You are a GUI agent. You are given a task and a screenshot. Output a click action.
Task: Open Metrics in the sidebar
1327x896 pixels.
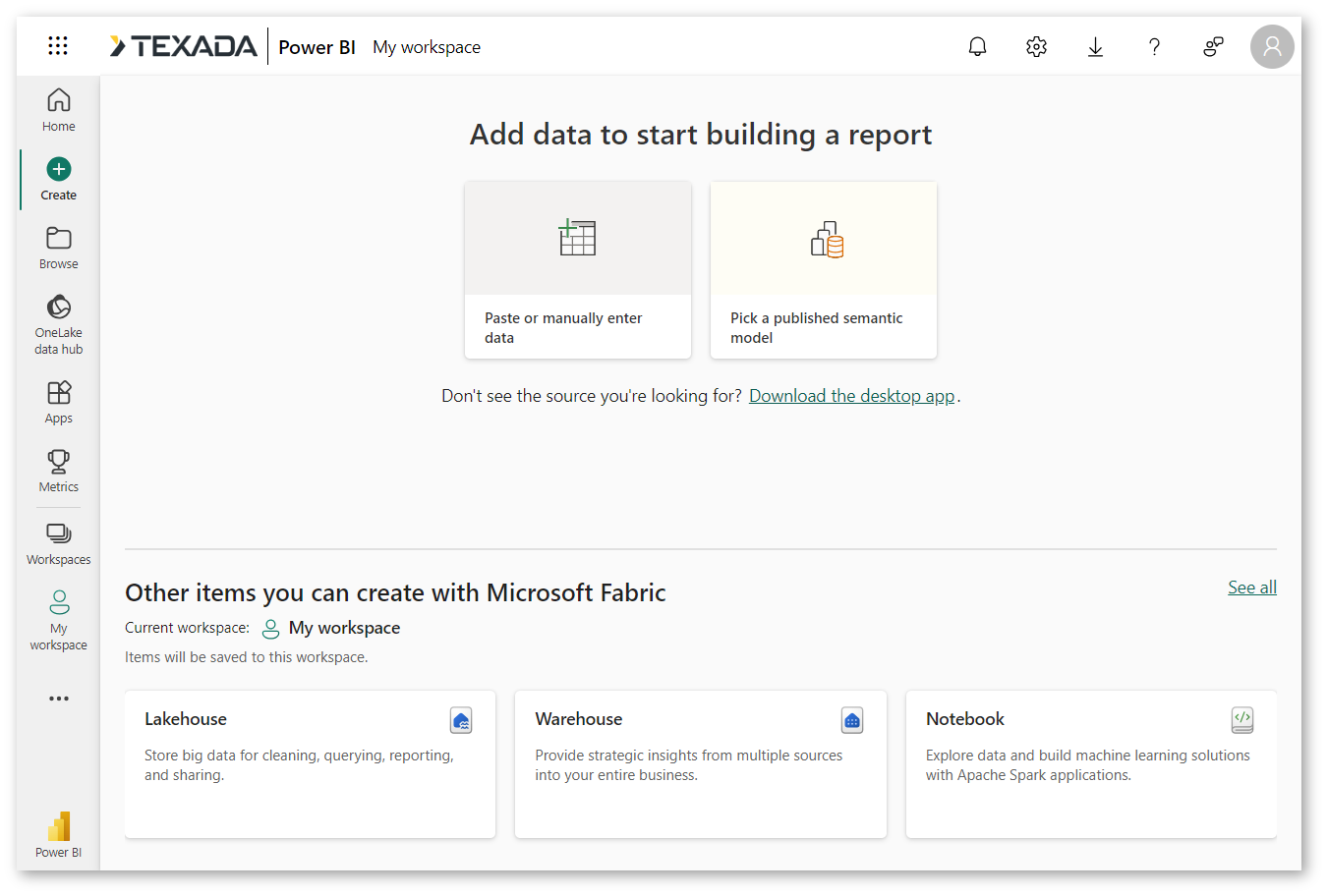pyautogui.click(x=59, y=471)
